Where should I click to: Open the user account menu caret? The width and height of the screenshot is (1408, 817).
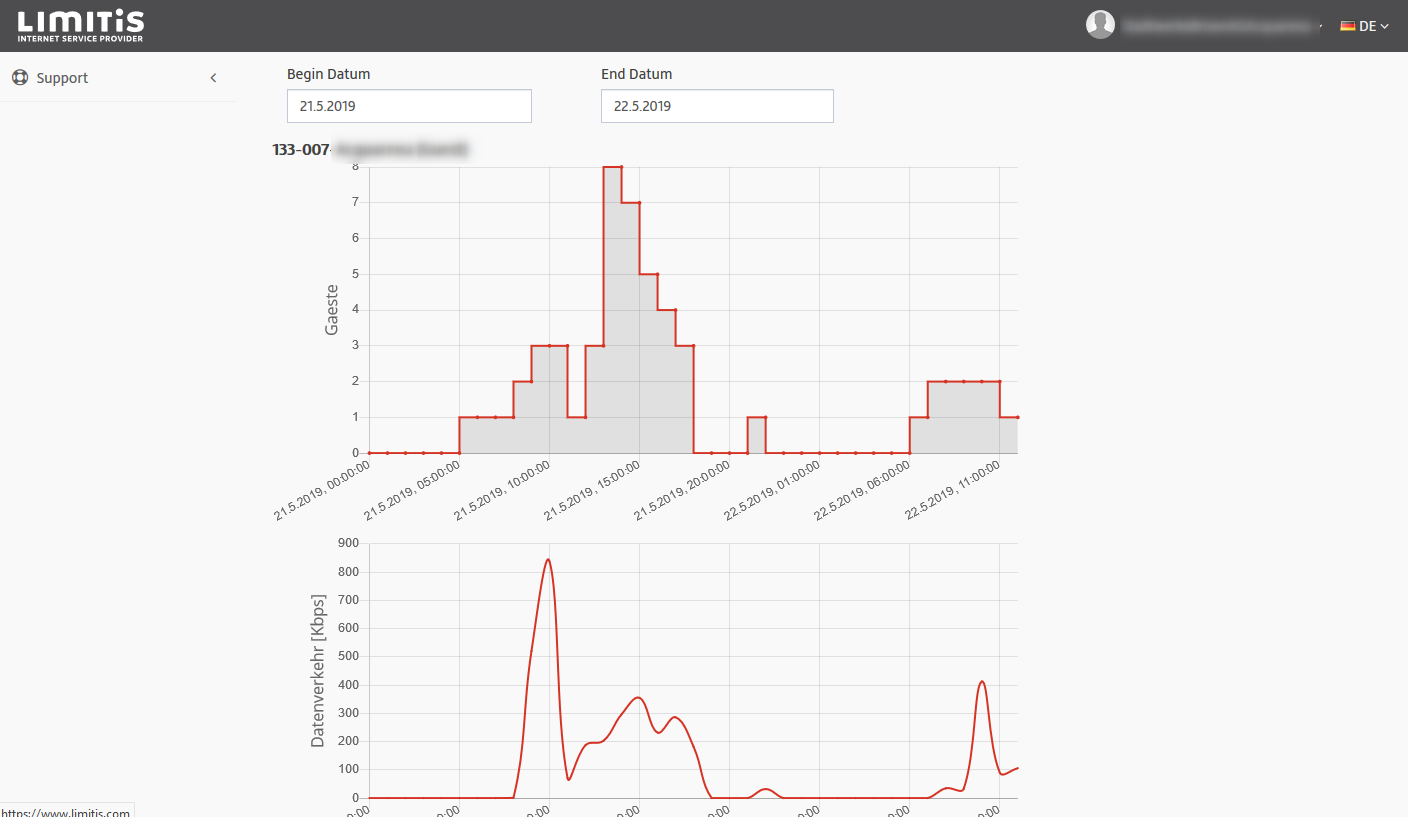click(1321, 26)
